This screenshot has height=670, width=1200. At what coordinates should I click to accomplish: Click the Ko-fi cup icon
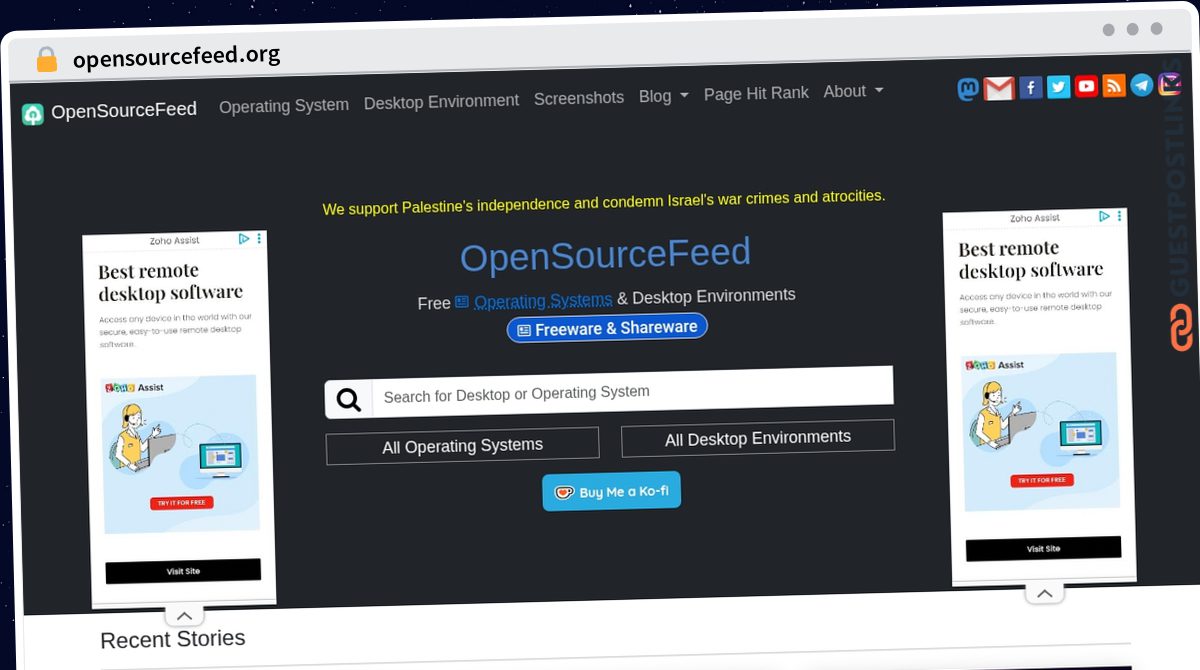coord(564,493)
